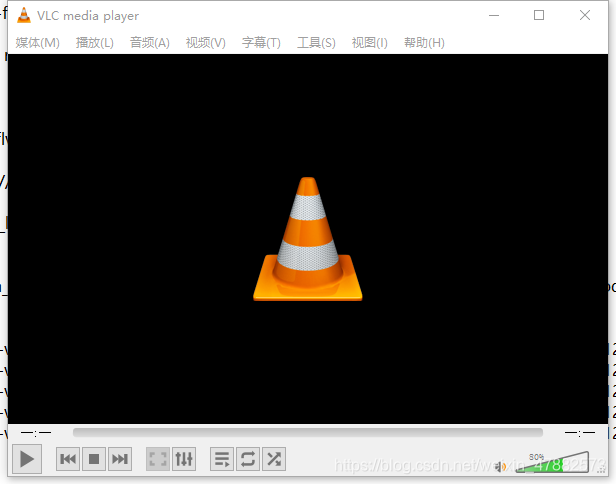Skip to previous media track
The width and height of the screenshot is (616, 484).
click(68, 458)
